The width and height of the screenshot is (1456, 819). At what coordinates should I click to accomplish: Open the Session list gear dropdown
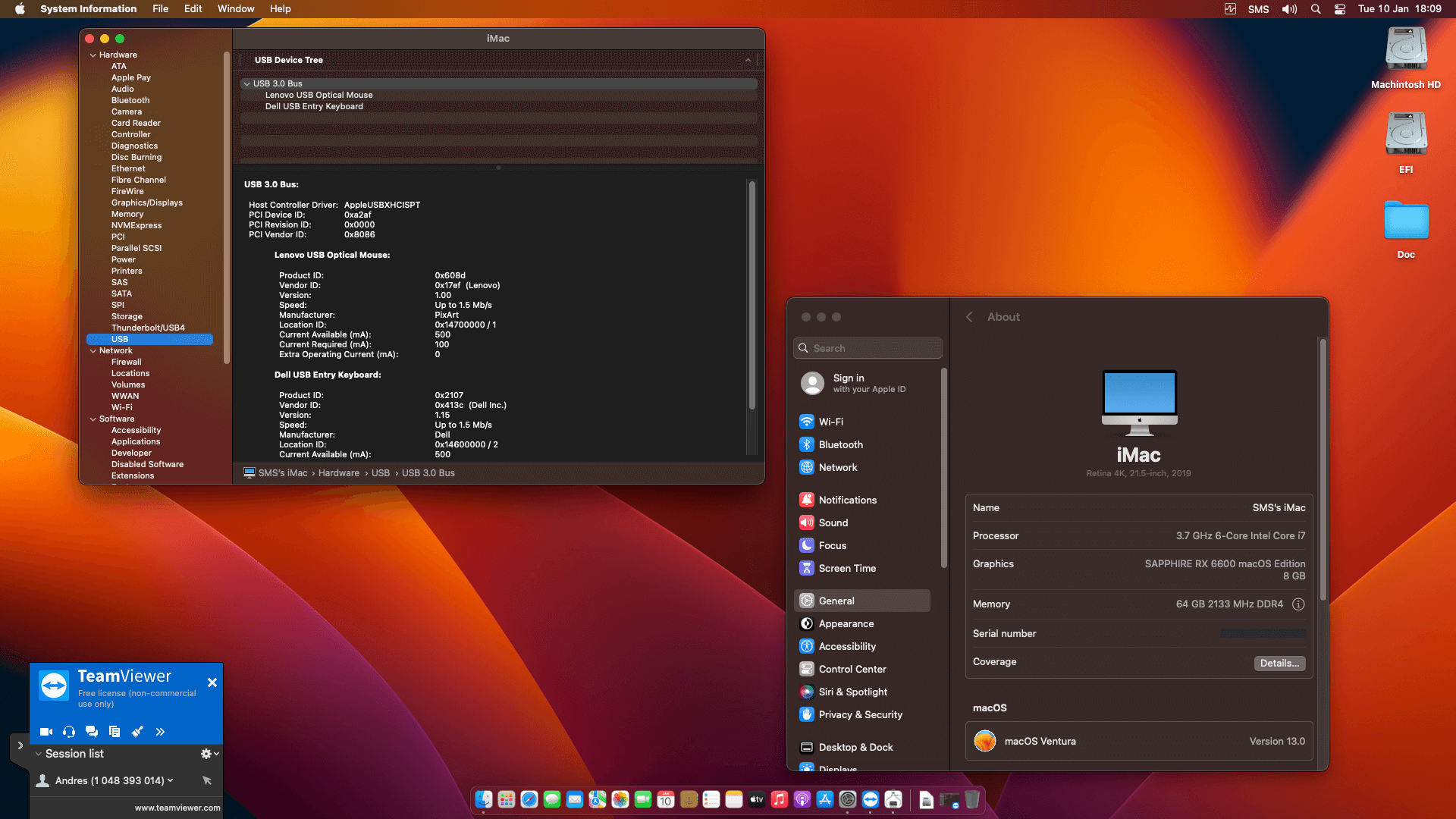click(x=207, y=754)
